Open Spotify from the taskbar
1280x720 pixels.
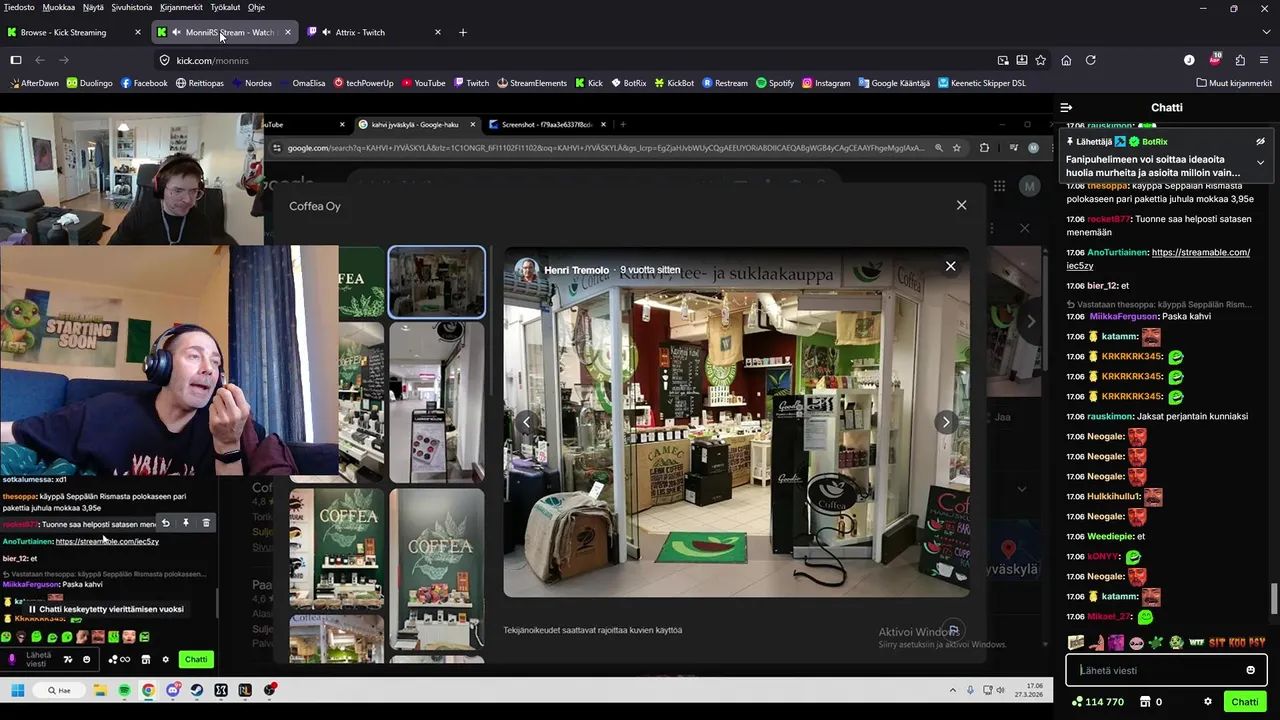tap(124, 690)
